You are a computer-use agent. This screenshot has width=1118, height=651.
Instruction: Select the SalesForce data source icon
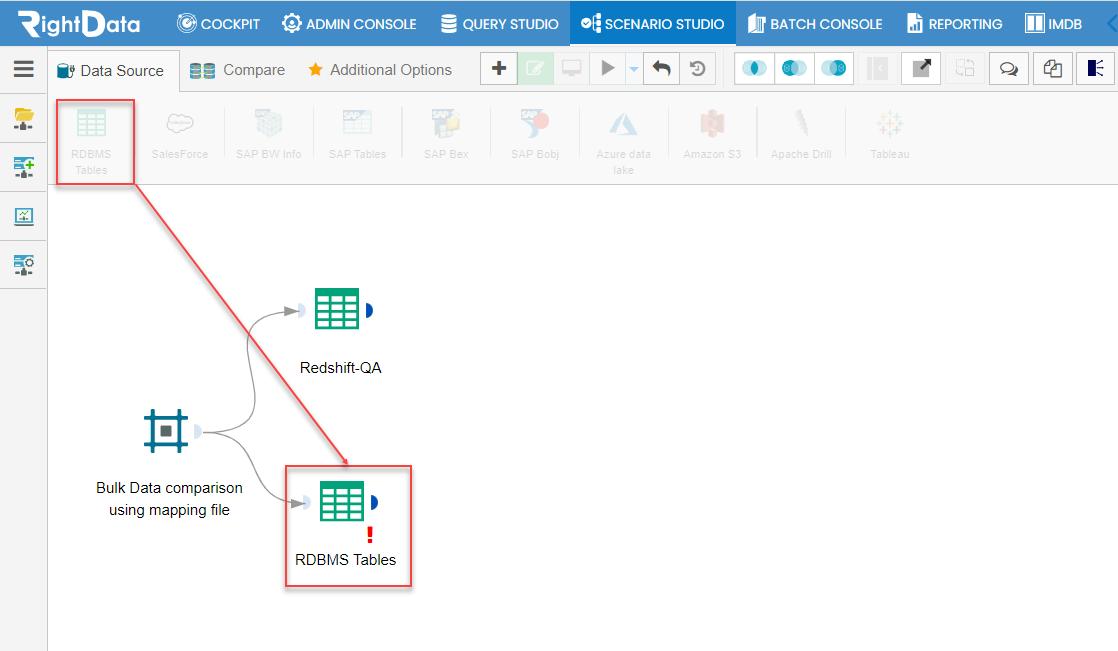coord(180,130)
